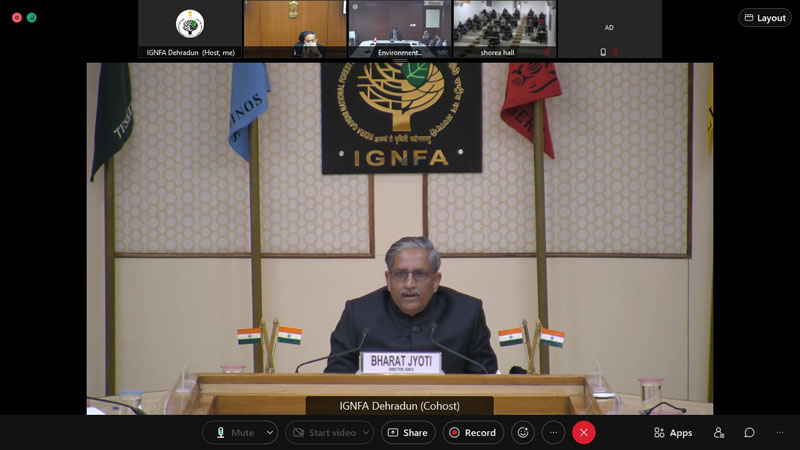The width and height of the screenshot is (800, 450).
Task: Mute the microphone
Action: pos(234,433)
